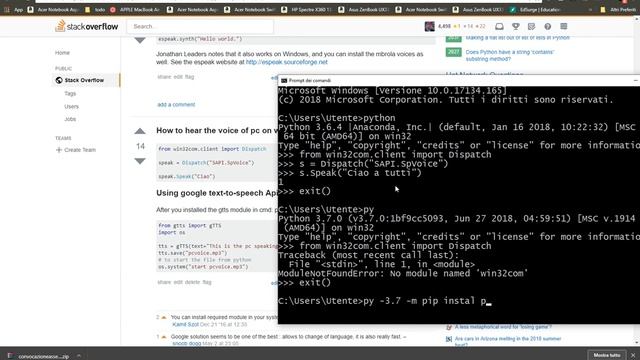Click 'add a comment' link

(176, 104)
